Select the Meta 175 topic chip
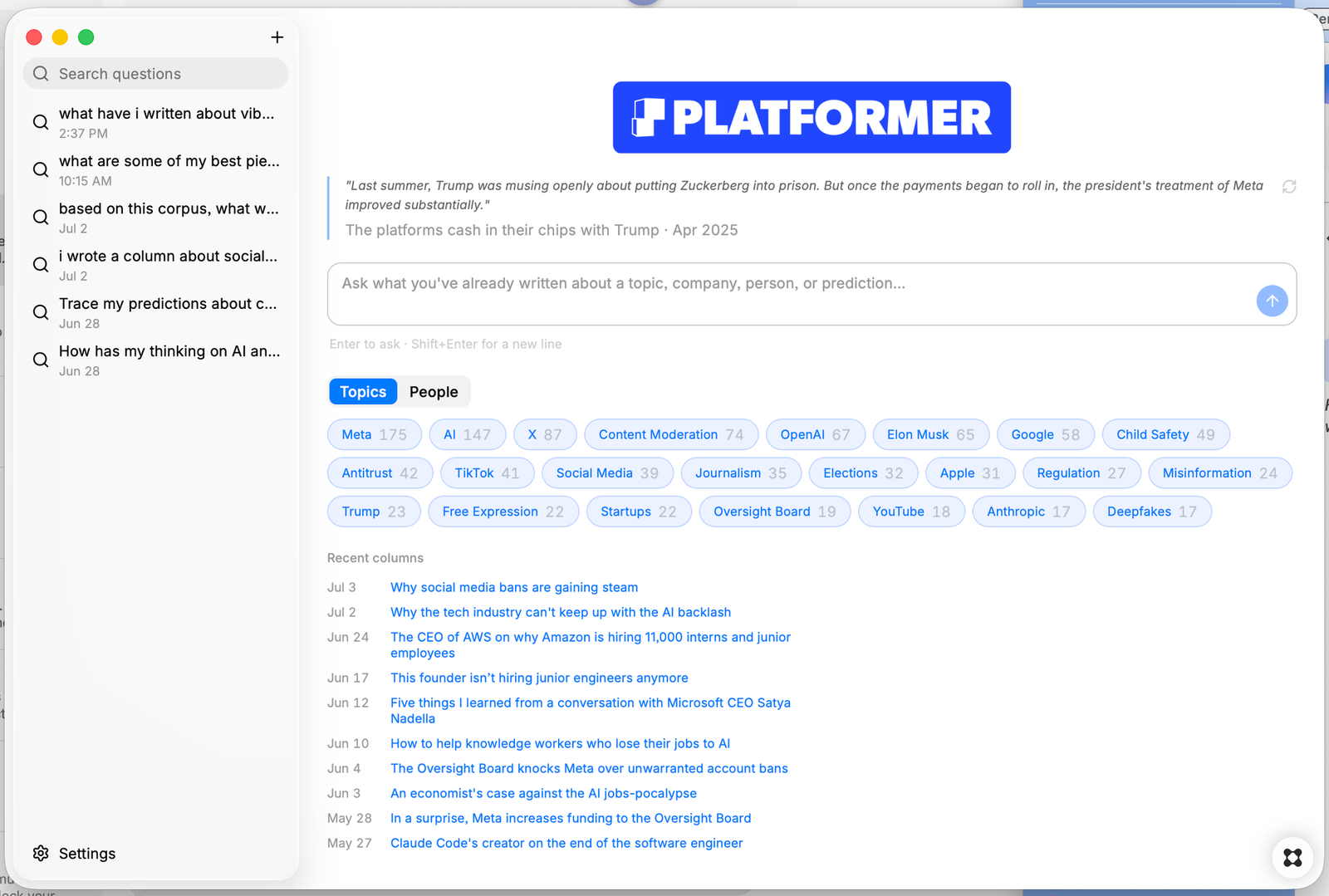The image size is (1329, 896). [375, 434]
